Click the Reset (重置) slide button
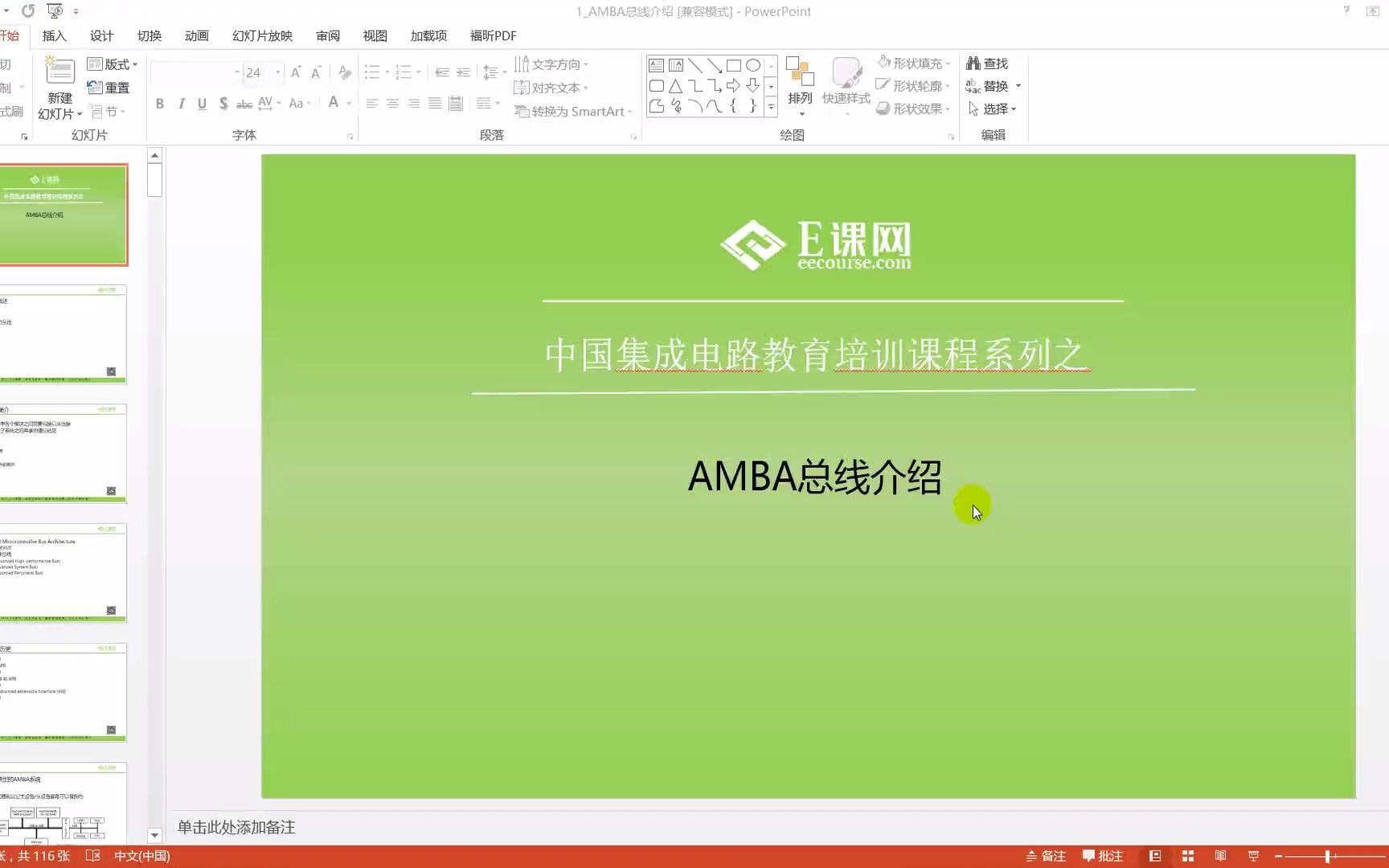Image resolution: width=1389 pixels, height=868 pixels. click(109, 88)
